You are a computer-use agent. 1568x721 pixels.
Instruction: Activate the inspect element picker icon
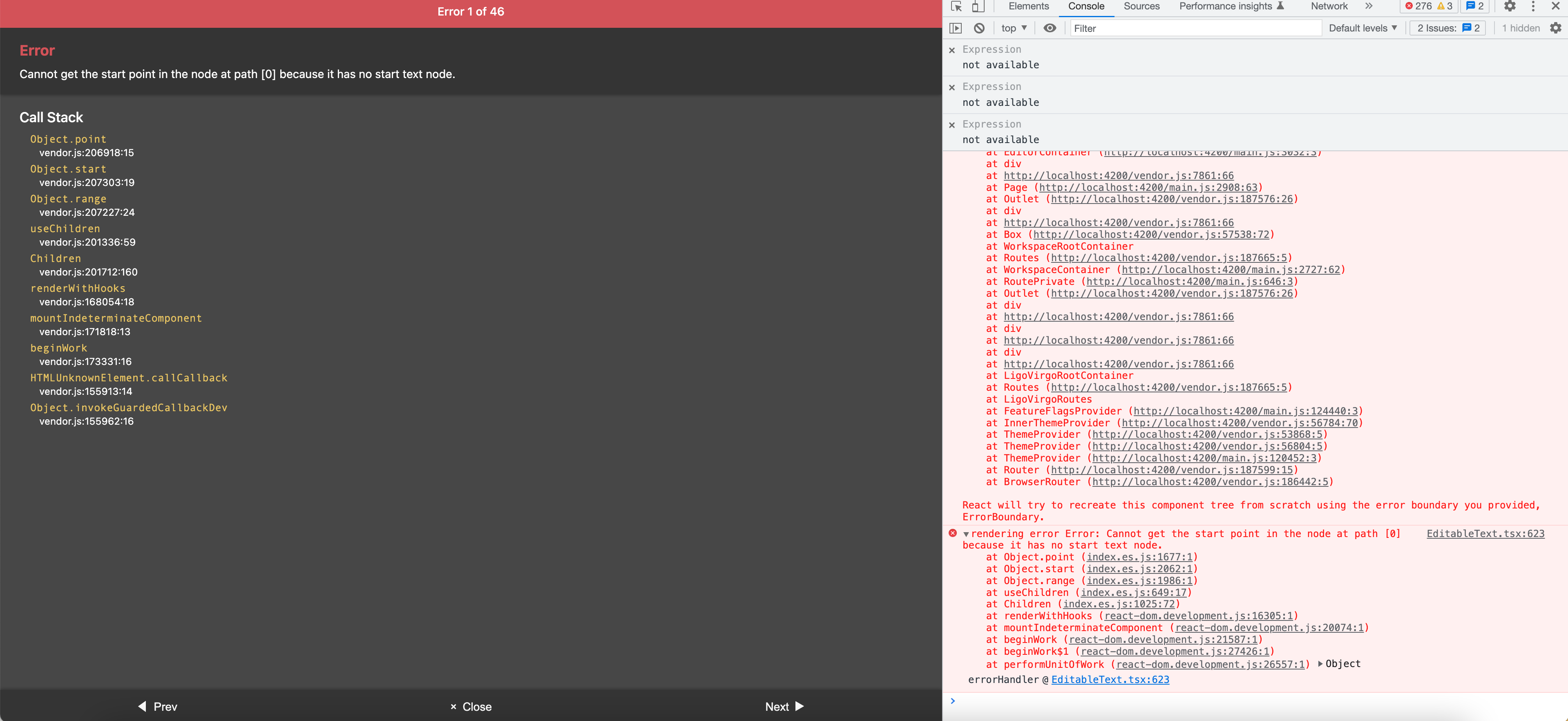pyautogui.click(x=956, y=7)
